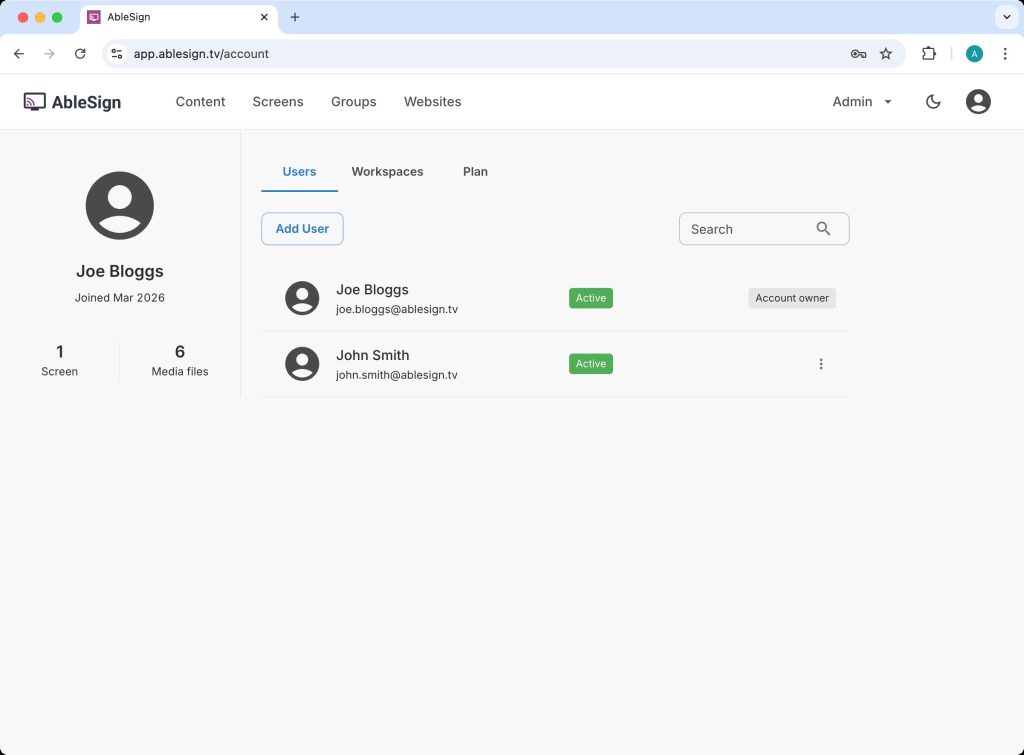Open the Groups navigation link
Screen dimensions: 1024x755
pos(353,101)
